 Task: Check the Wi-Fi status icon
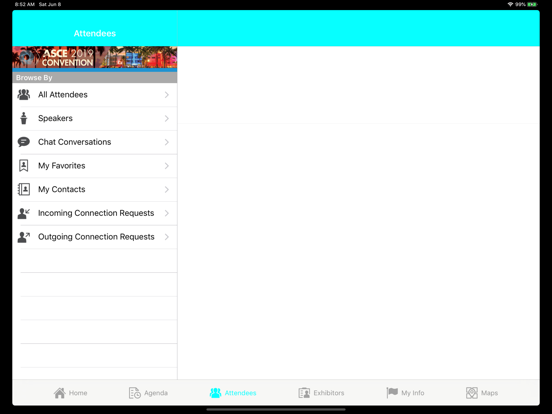[x=510, y=4]
